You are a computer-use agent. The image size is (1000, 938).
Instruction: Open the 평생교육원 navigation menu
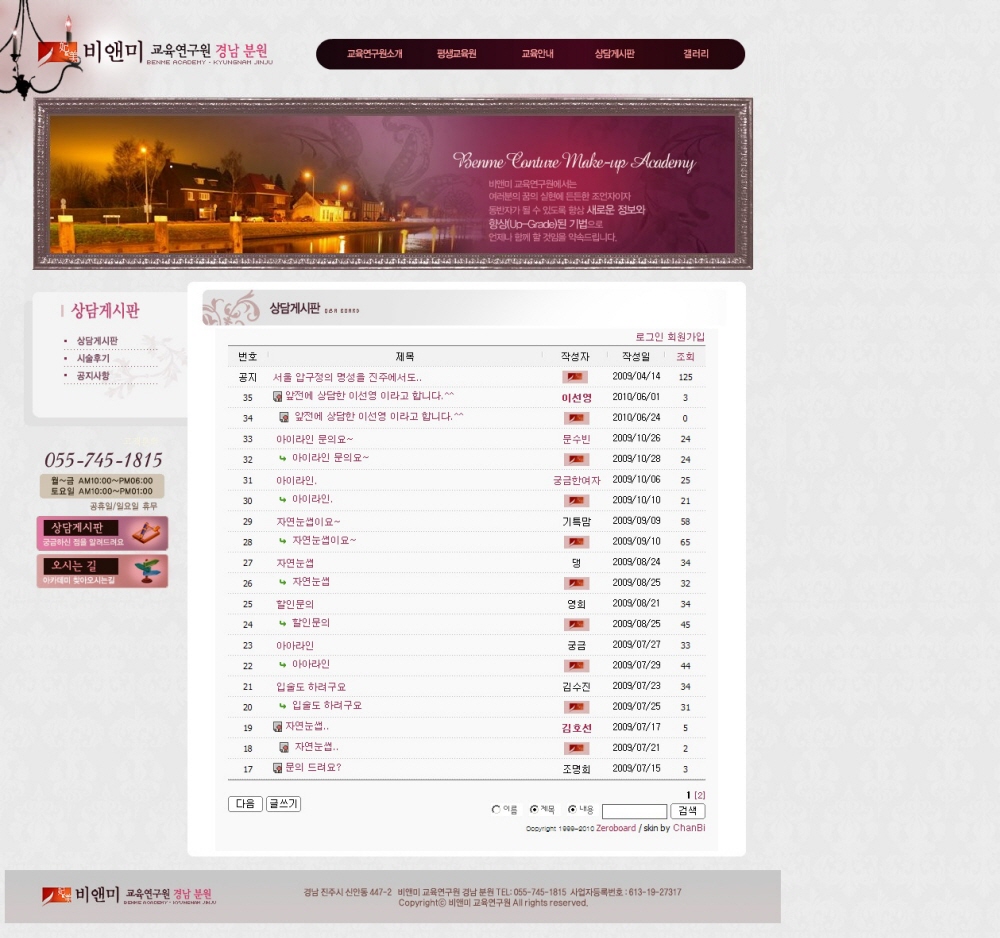[456, 54]
